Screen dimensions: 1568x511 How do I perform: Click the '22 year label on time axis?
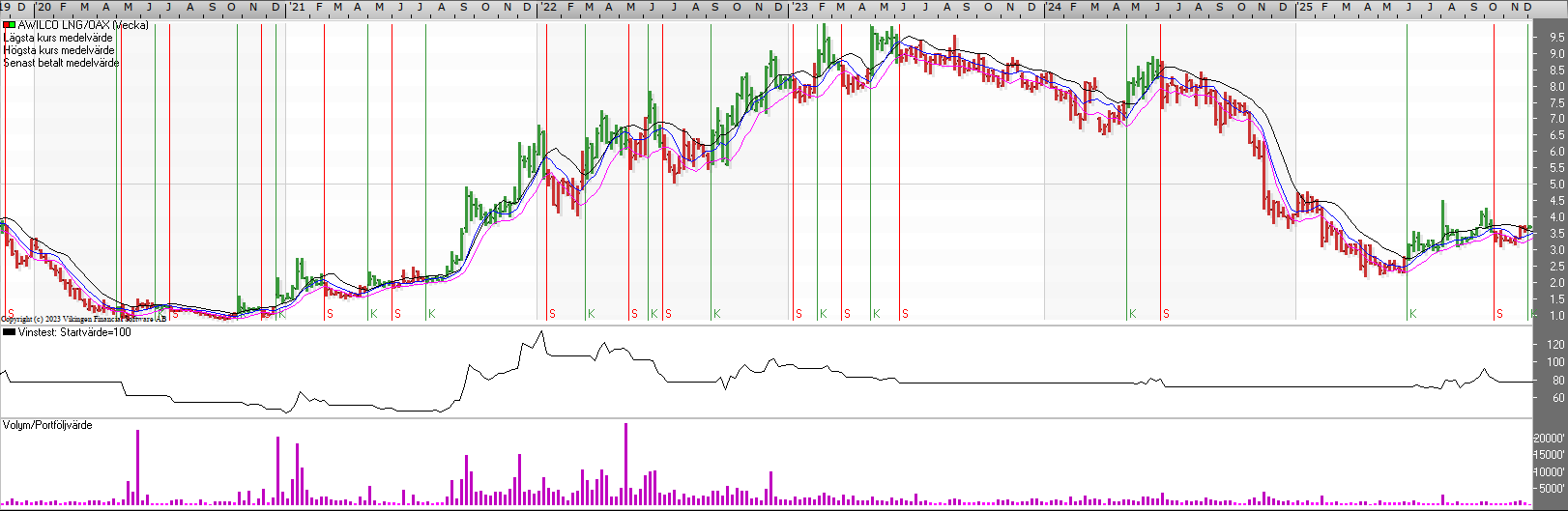(548, 8)
